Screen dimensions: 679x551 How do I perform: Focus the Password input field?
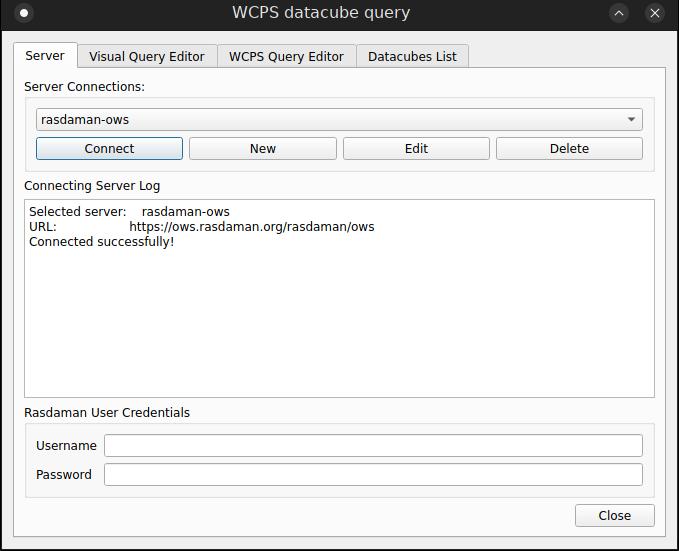point(373,474)
